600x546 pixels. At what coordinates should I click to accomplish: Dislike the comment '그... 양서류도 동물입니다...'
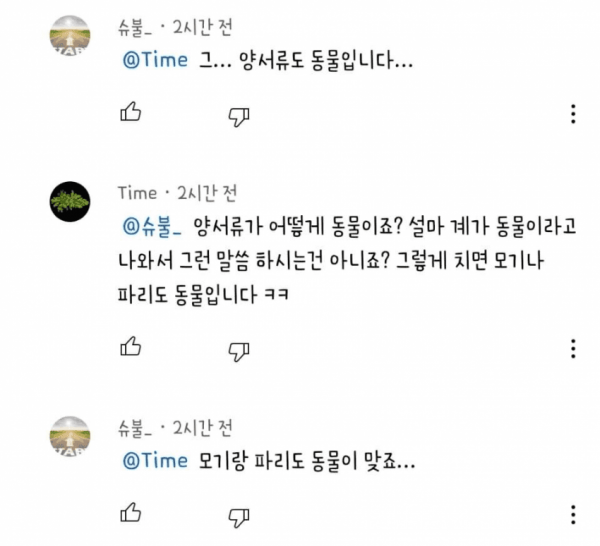click(239, 117)
